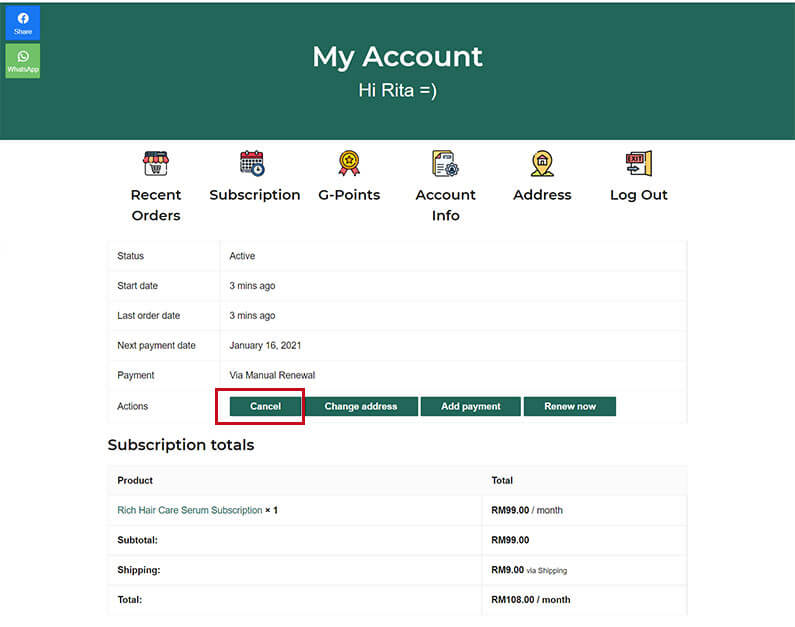Select the Address map pin icon
The height and width of the screenshot is (627, 795).
pyautogui.click(x=542, y=163)
